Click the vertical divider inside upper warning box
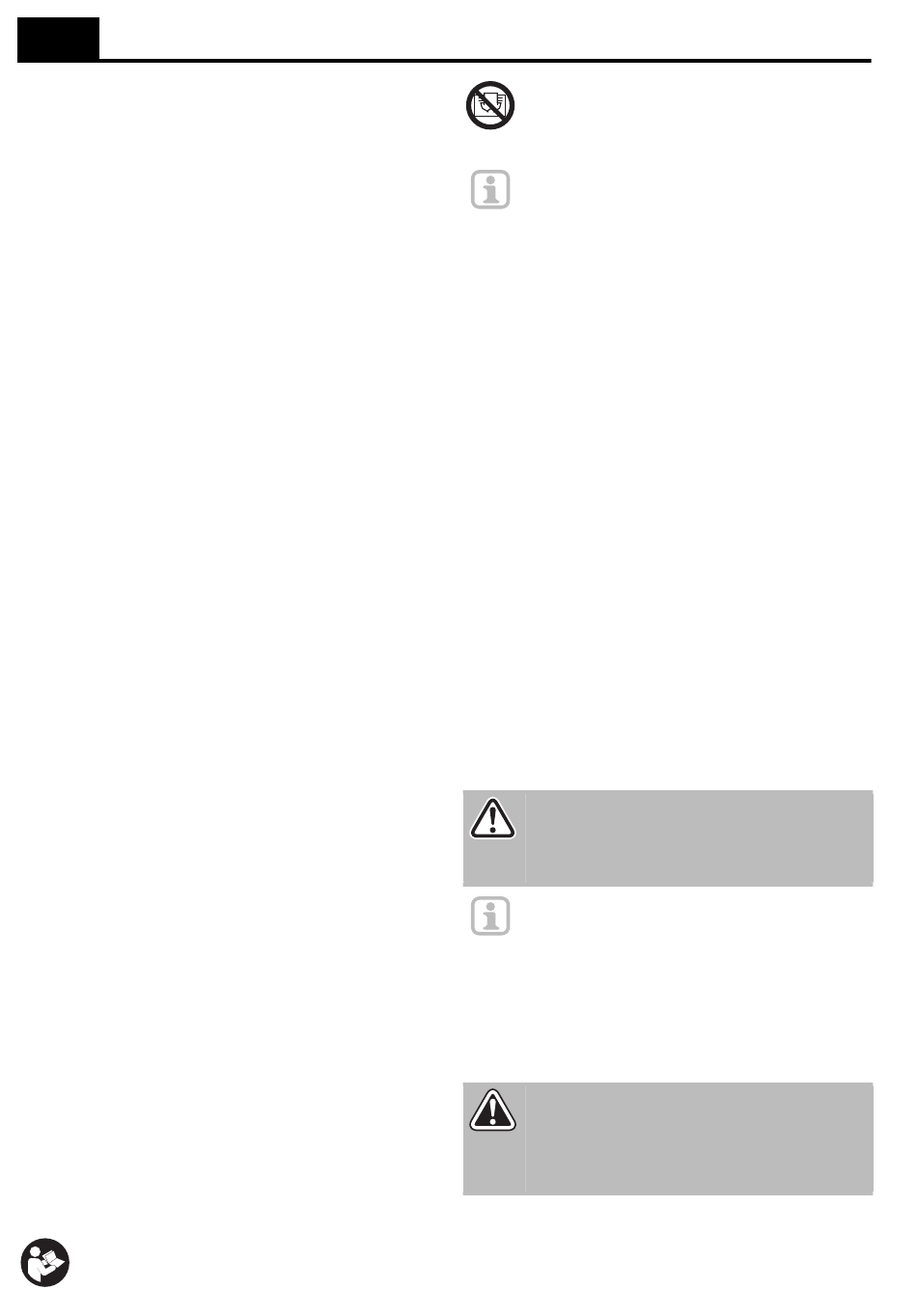 (526, 837)
